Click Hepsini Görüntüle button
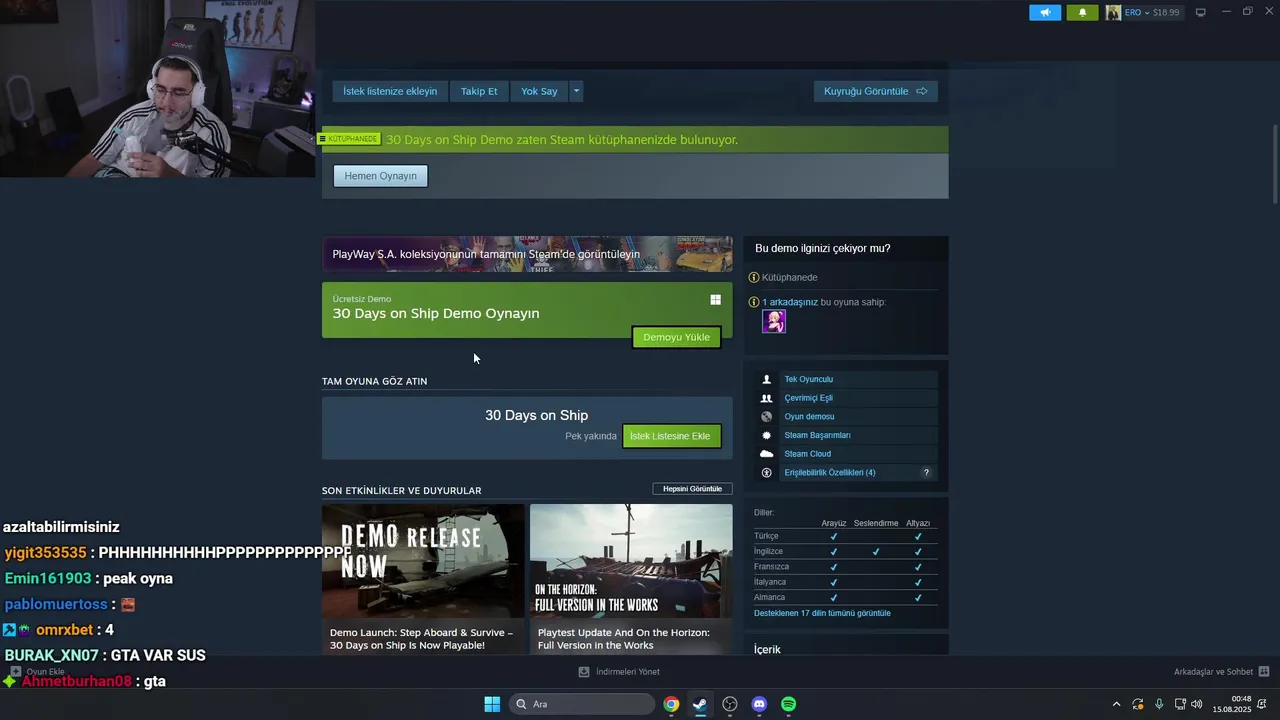The image size is (1280, 720). tap(692, 489)
